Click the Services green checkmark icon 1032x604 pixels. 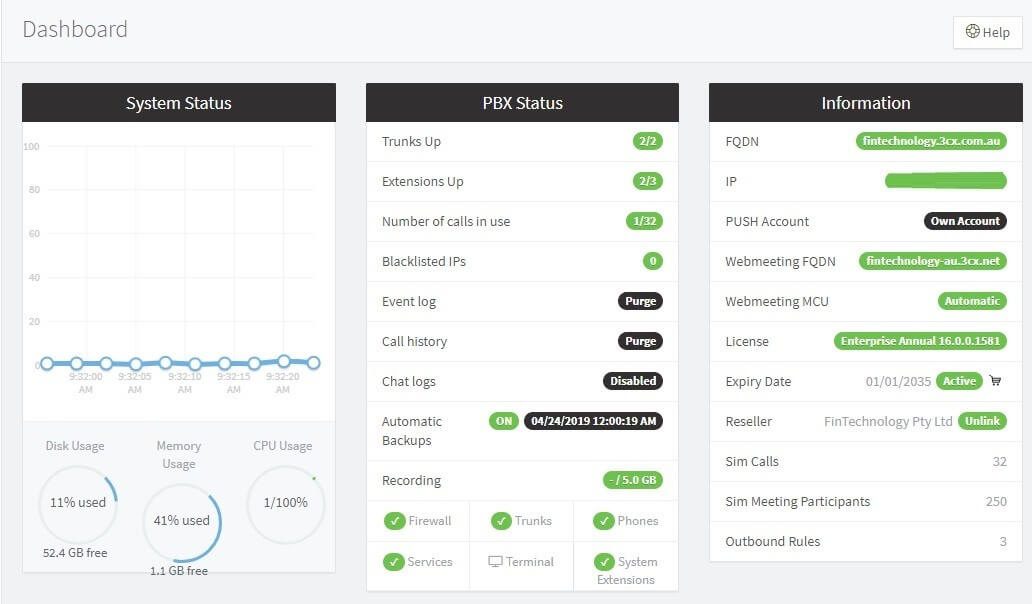click(394, 562)
